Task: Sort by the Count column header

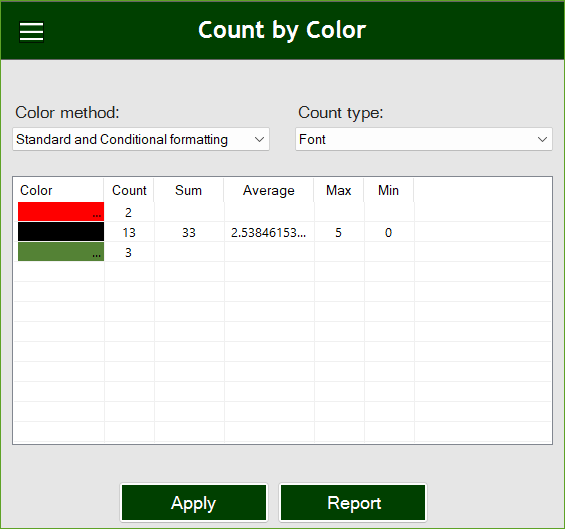Action: 129,190
